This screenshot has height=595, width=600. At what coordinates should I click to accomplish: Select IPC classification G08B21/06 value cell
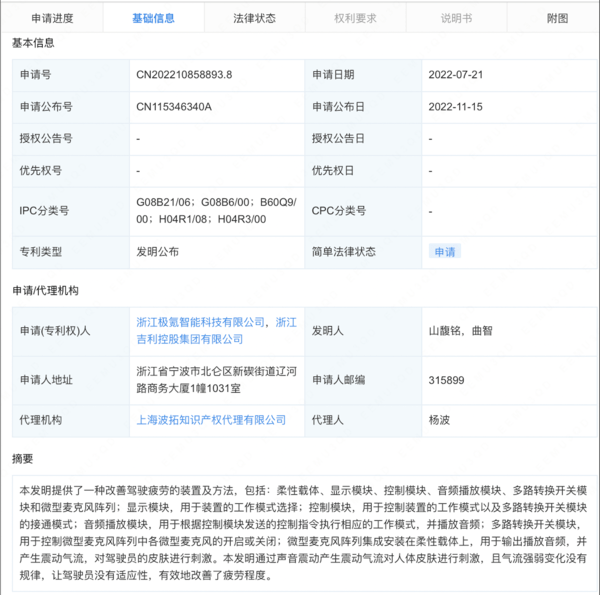click(x=217, y=211)
